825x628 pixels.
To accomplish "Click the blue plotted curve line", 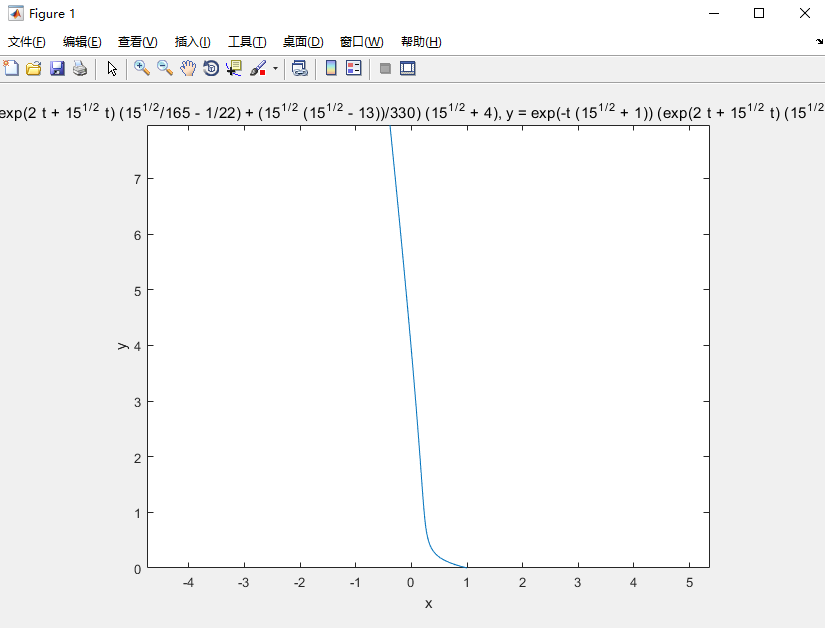I will click(x=412, y=347).
